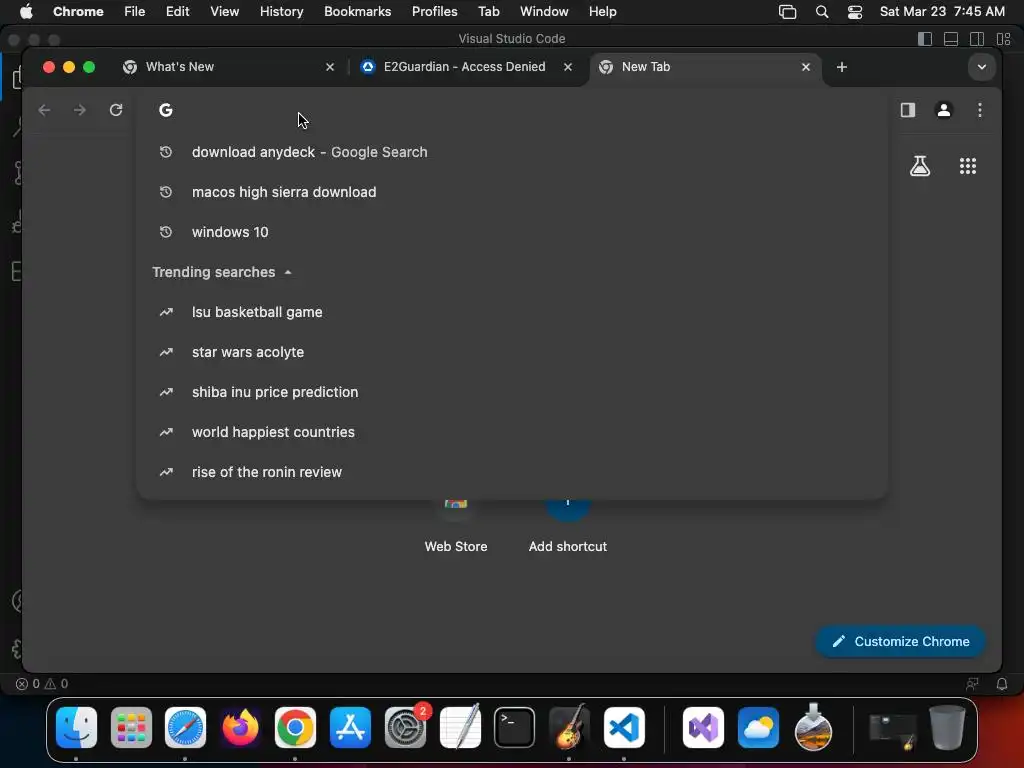Open the Apple menu
Image resolution: width=1024 pixels, height=768 pixels.
pos(26,11)
